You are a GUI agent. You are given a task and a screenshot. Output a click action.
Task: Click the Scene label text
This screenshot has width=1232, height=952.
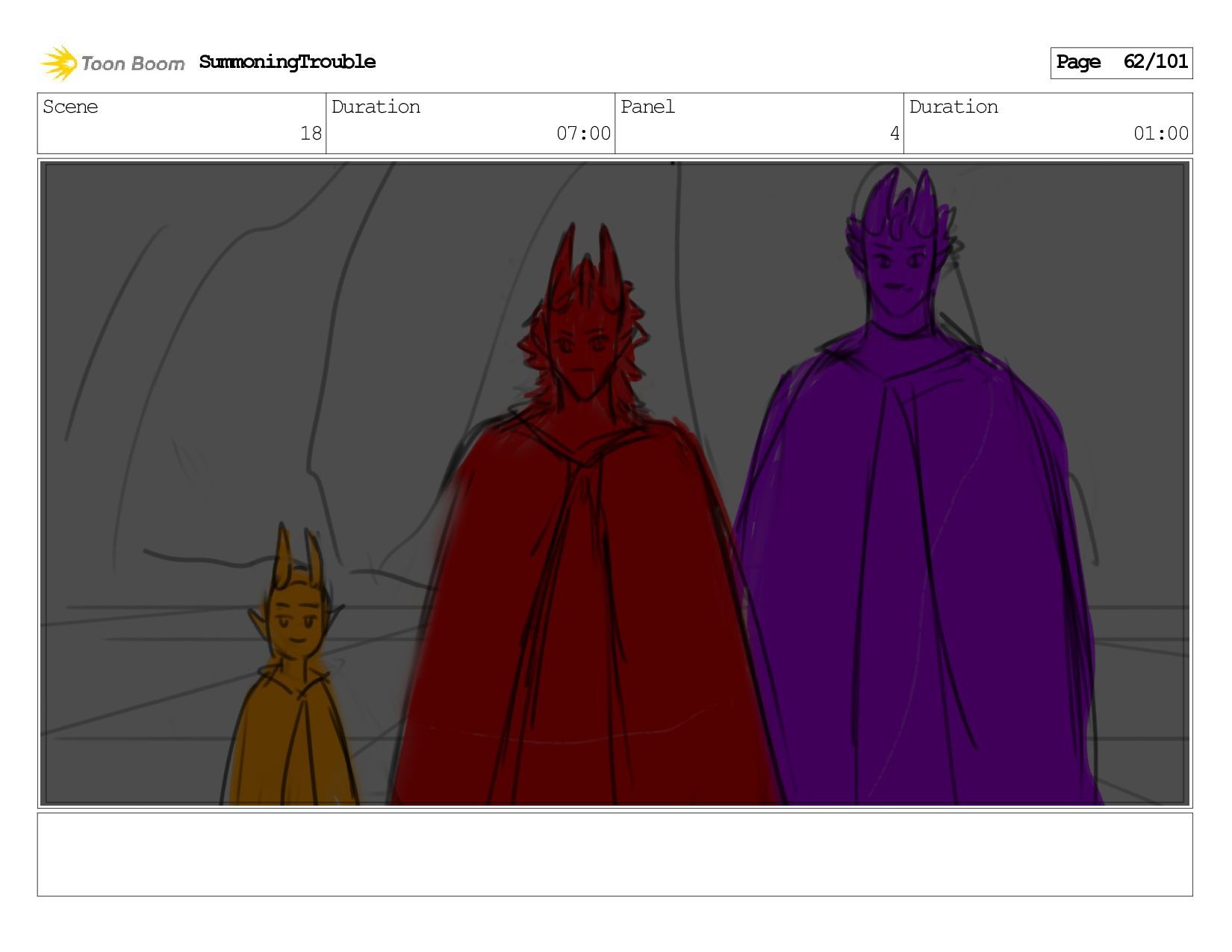[70, 107]
